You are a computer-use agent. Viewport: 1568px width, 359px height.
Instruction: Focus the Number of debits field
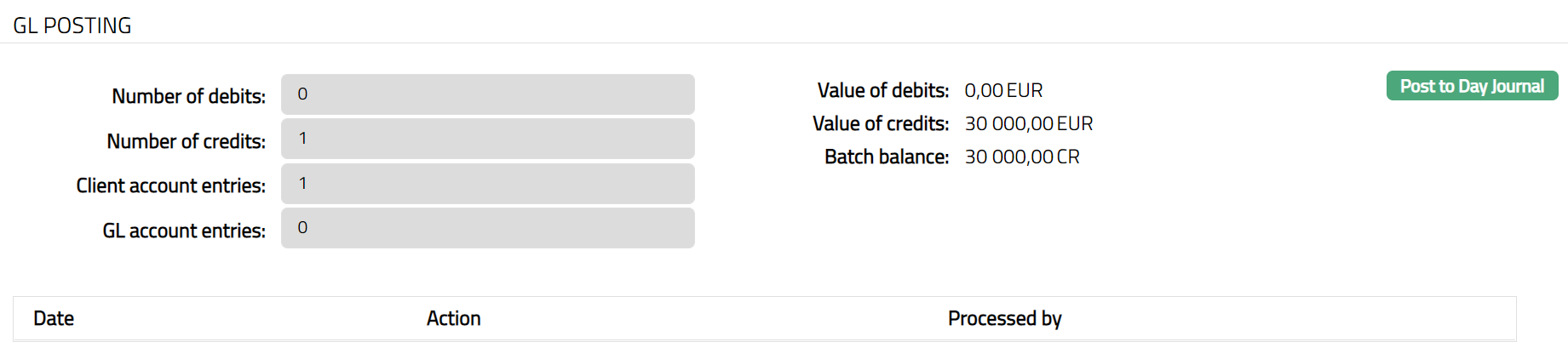pyautogui.click(x=487, y=94)
